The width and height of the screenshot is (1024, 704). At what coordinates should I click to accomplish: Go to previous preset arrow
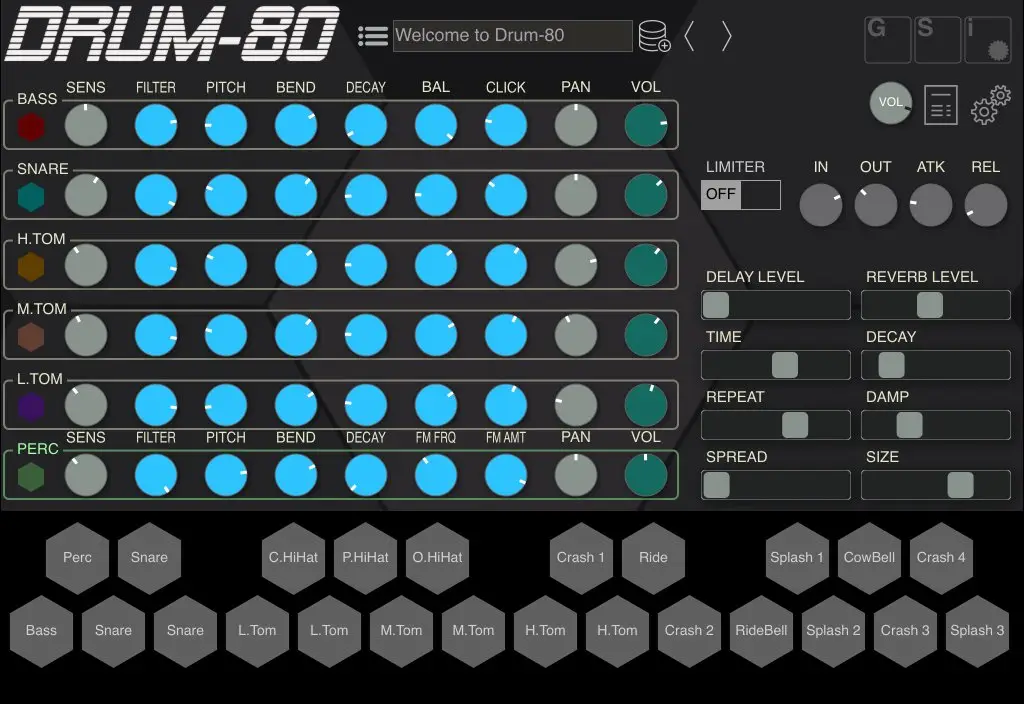pyautogui.click(x=689, y=36)
